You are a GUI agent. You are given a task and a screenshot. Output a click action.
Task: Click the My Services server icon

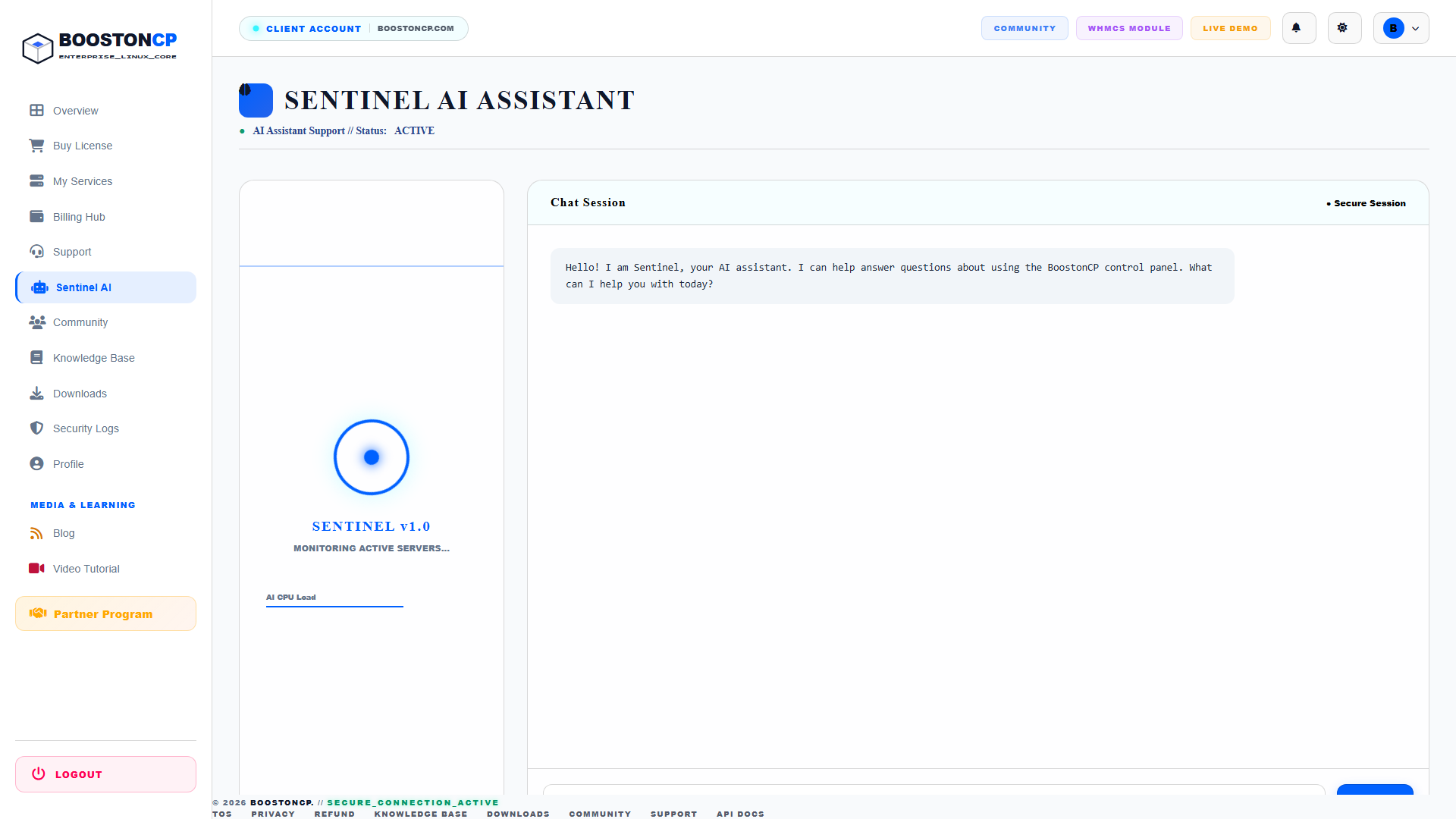[x=36, y=180]
